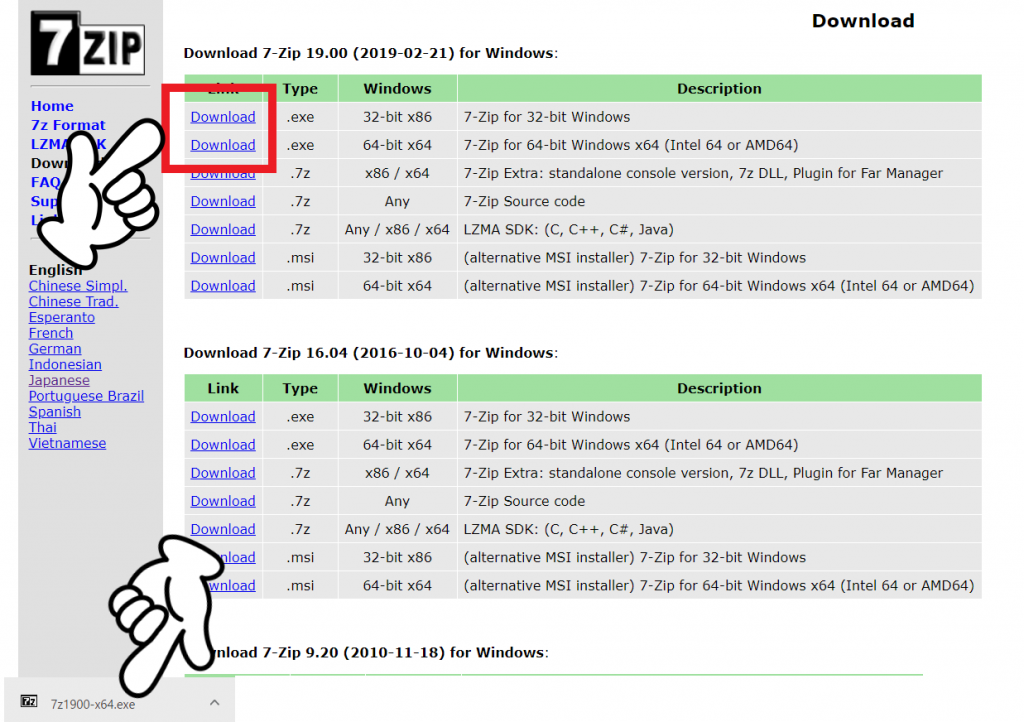Click the 'Type' header of the 16.04 table

tap(300, 388)
